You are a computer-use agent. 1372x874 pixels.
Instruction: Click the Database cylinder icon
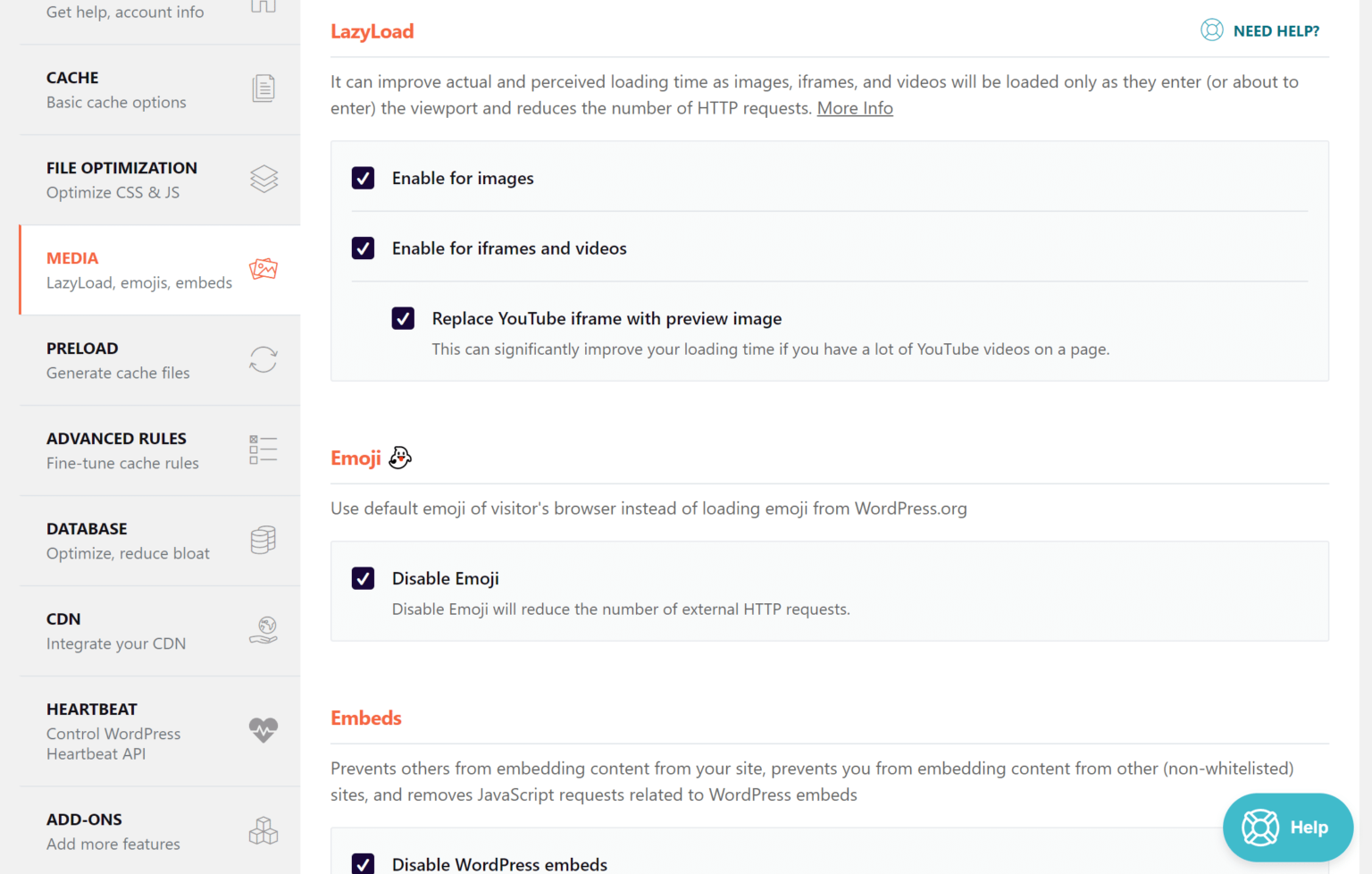pyautogui.click(x=264, y=540)
